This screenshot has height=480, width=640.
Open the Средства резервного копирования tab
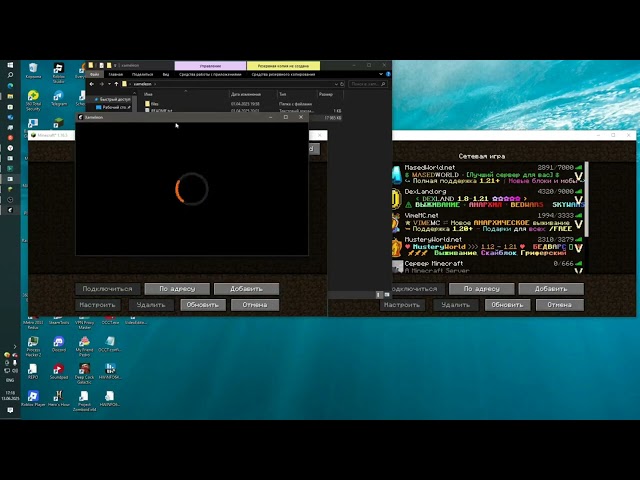[283, 74]
